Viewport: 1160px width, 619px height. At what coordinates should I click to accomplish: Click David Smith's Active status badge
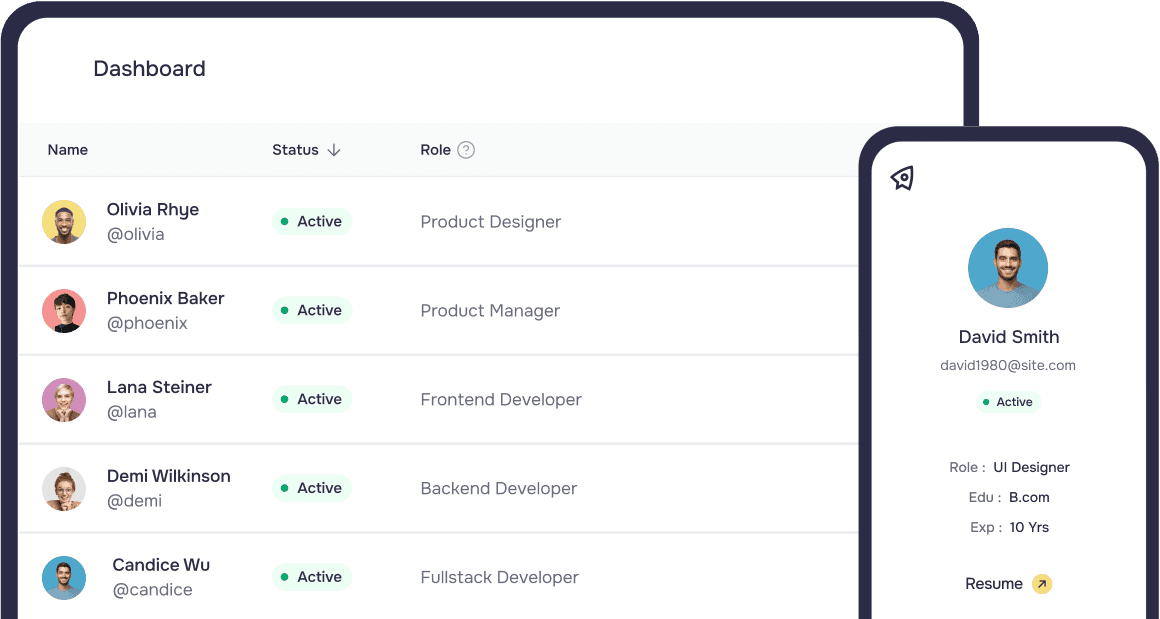click(1008, 402)
